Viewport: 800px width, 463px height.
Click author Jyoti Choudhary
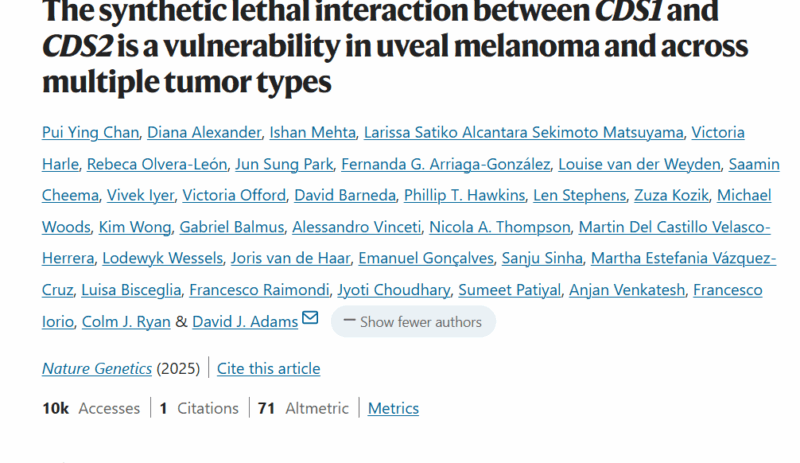394,290
